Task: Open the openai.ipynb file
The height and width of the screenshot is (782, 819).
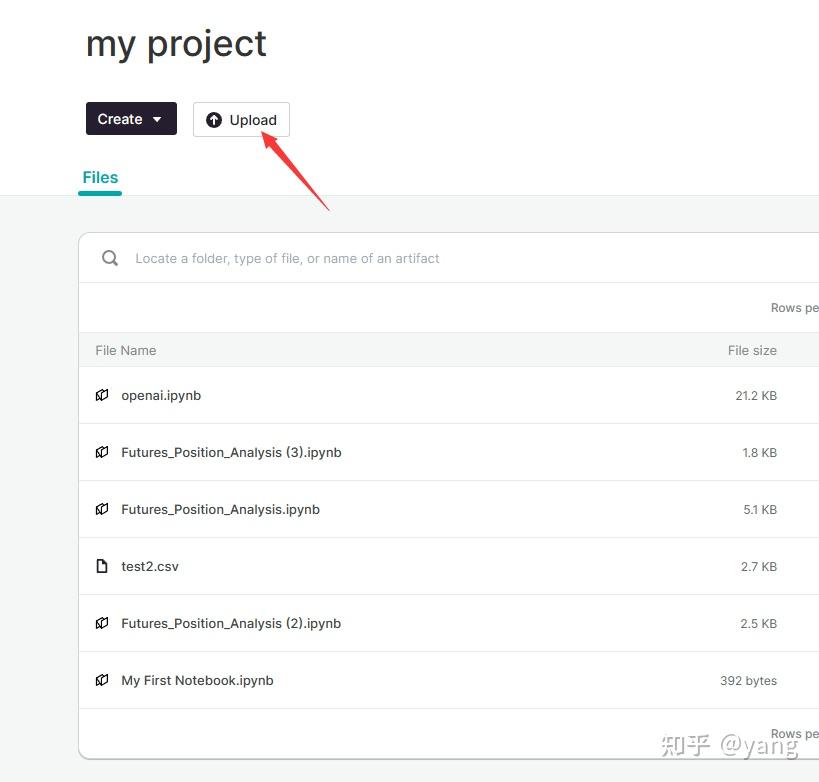Action: (161, 395)
